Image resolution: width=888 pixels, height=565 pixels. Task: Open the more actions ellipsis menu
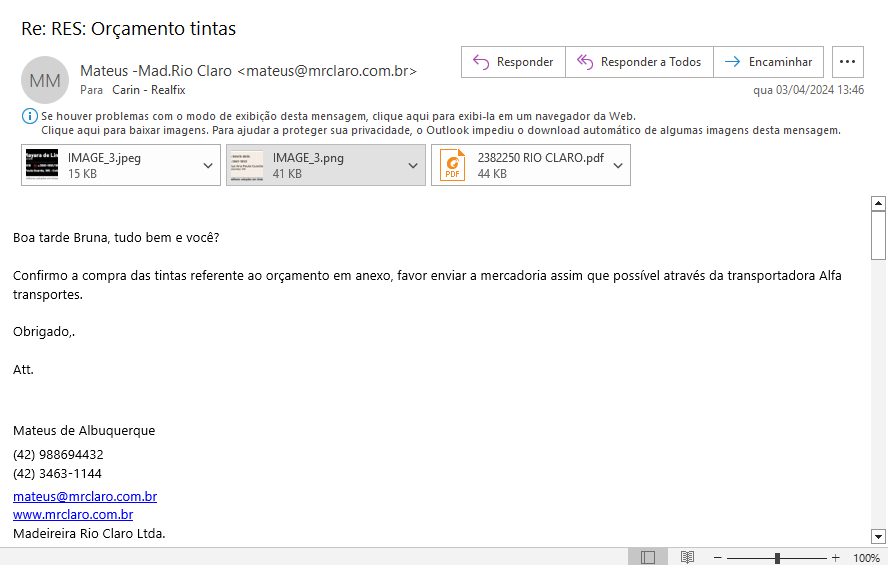click(847, 62)
